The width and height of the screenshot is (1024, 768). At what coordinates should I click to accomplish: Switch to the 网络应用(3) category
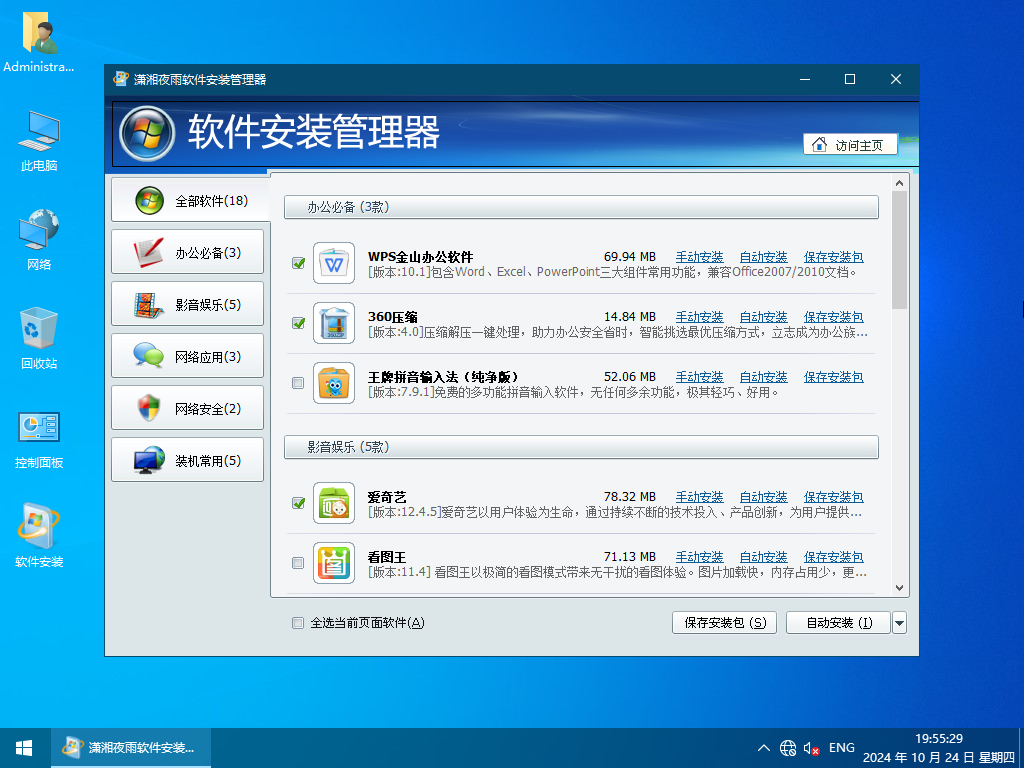187,356
